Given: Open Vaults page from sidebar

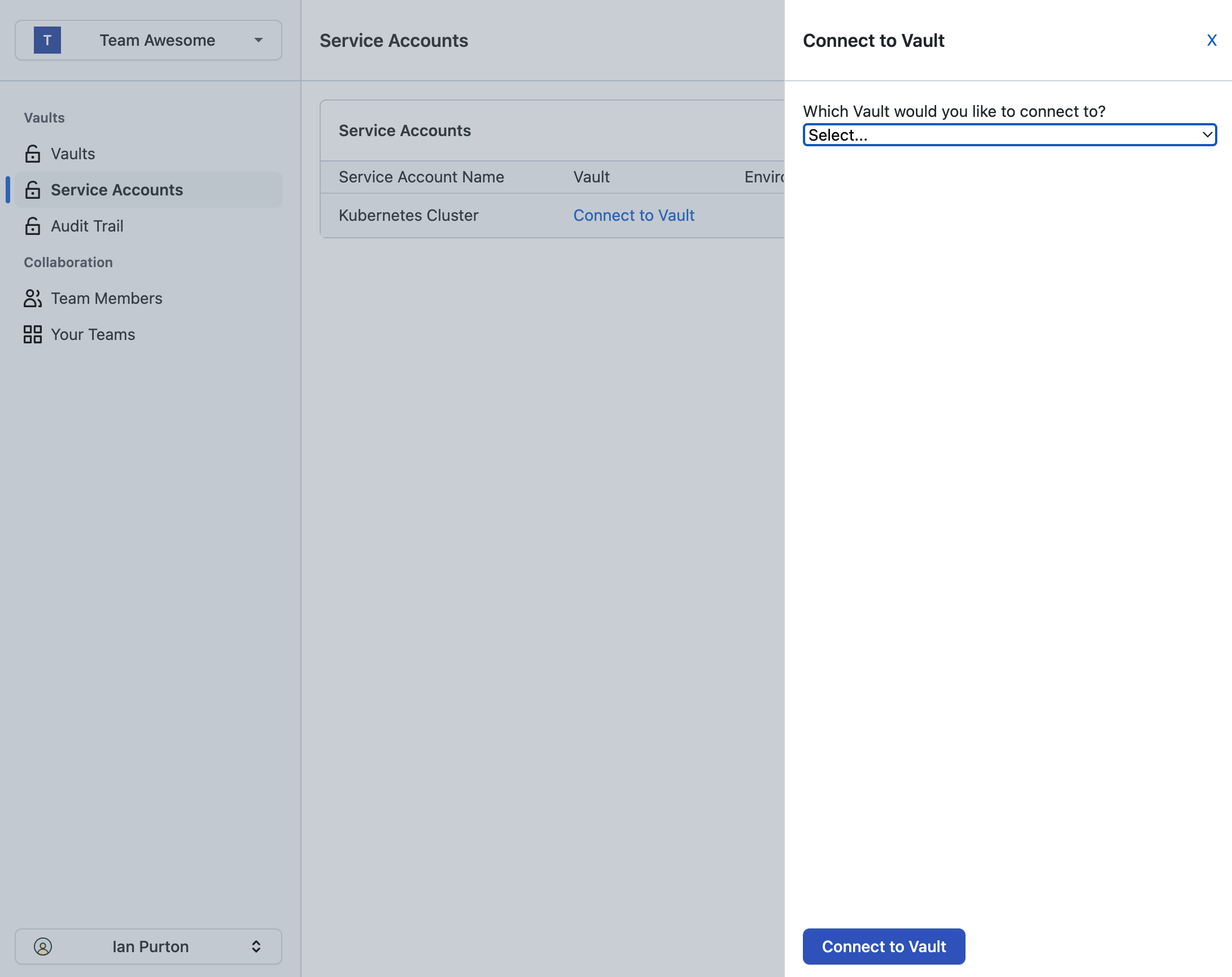Looking at the screenshot, I should point(73,153).
